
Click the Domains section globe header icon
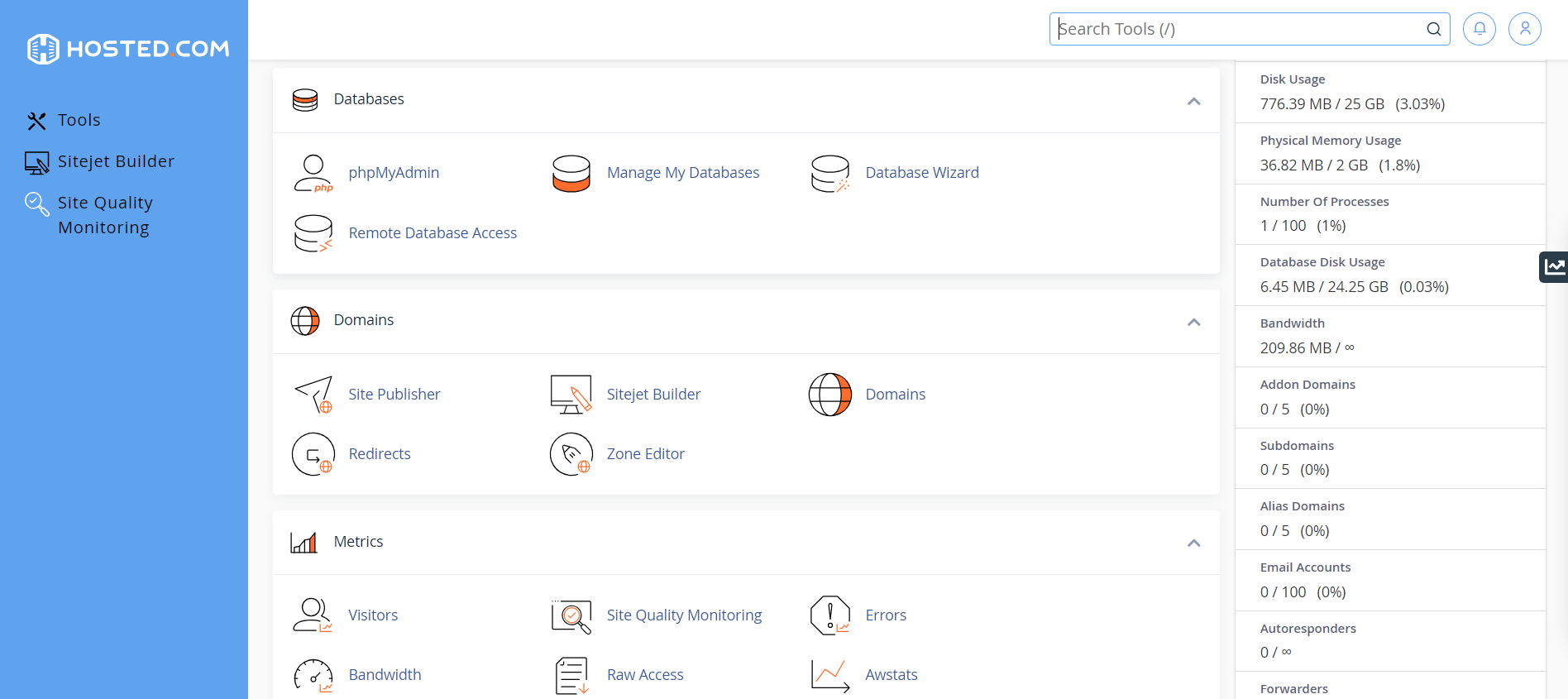click(x=305, y=321)
